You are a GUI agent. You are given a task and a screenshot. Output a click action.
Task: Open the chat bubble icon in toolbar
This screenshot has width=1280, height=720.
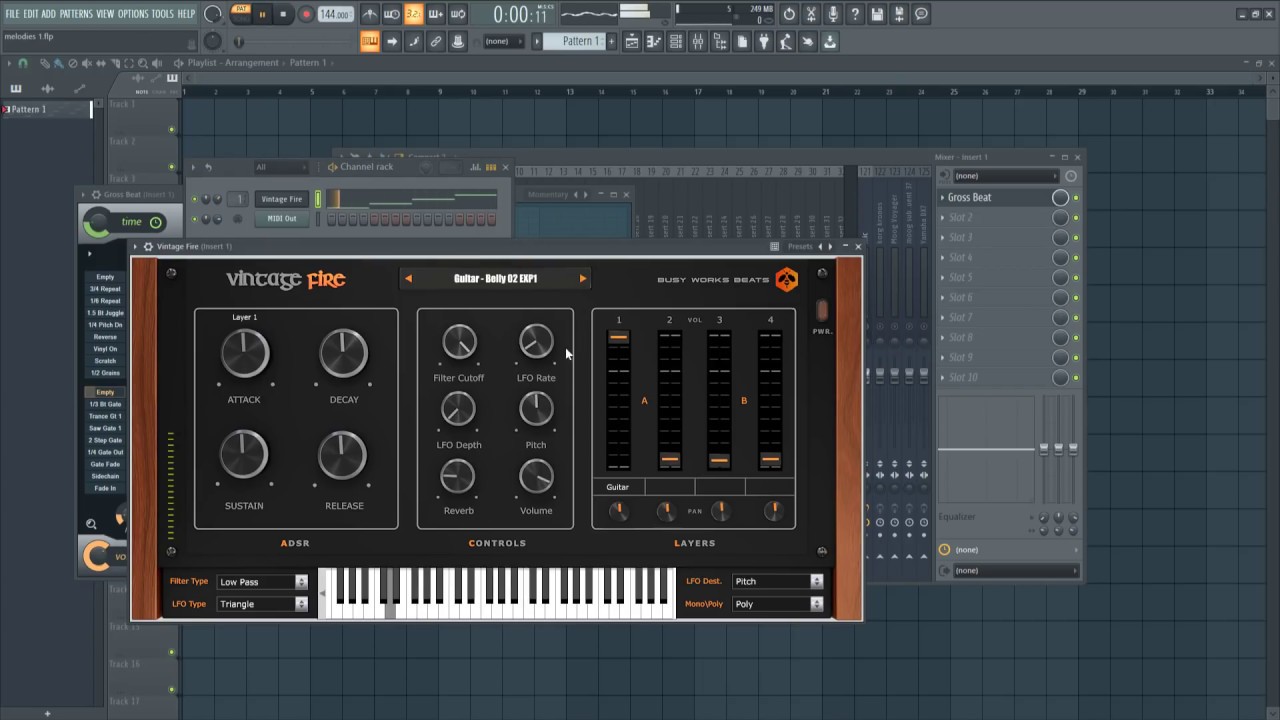(x=921, y=14)
